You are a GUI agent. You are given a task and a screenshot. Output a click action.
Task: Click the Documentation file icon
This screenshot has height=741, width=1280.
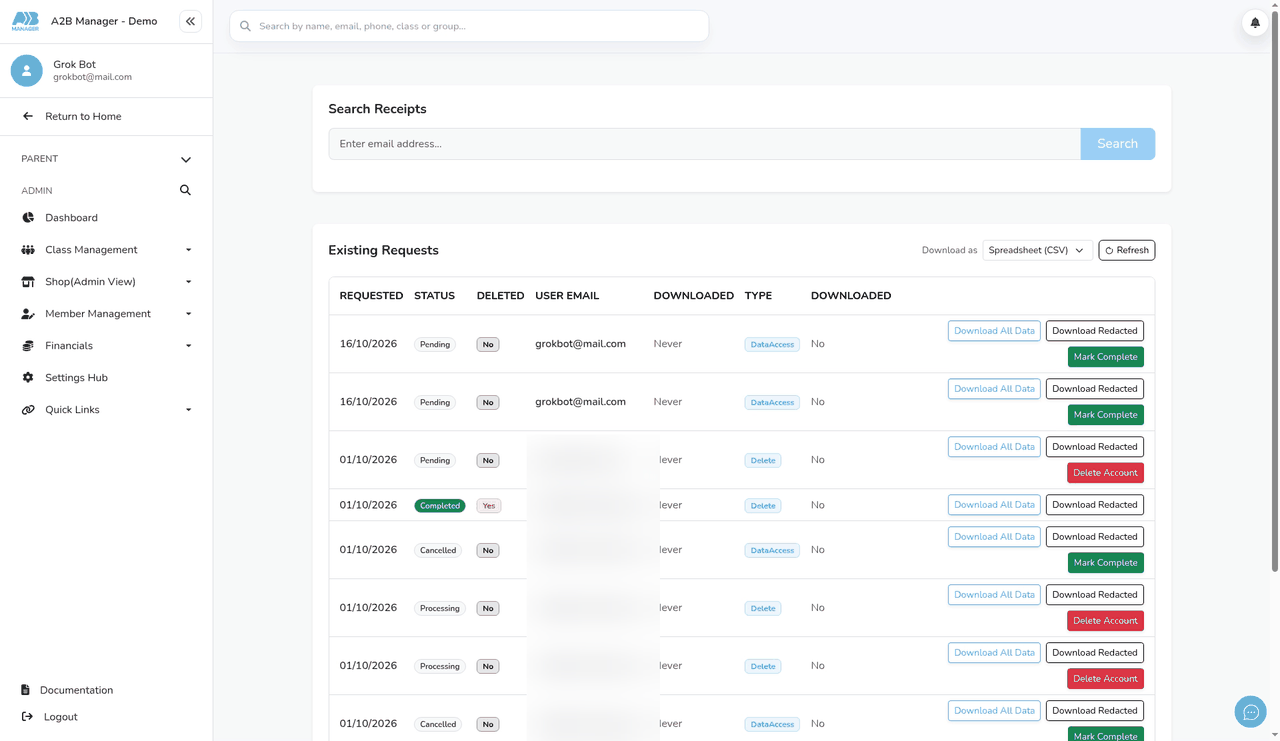coord(26,690)
